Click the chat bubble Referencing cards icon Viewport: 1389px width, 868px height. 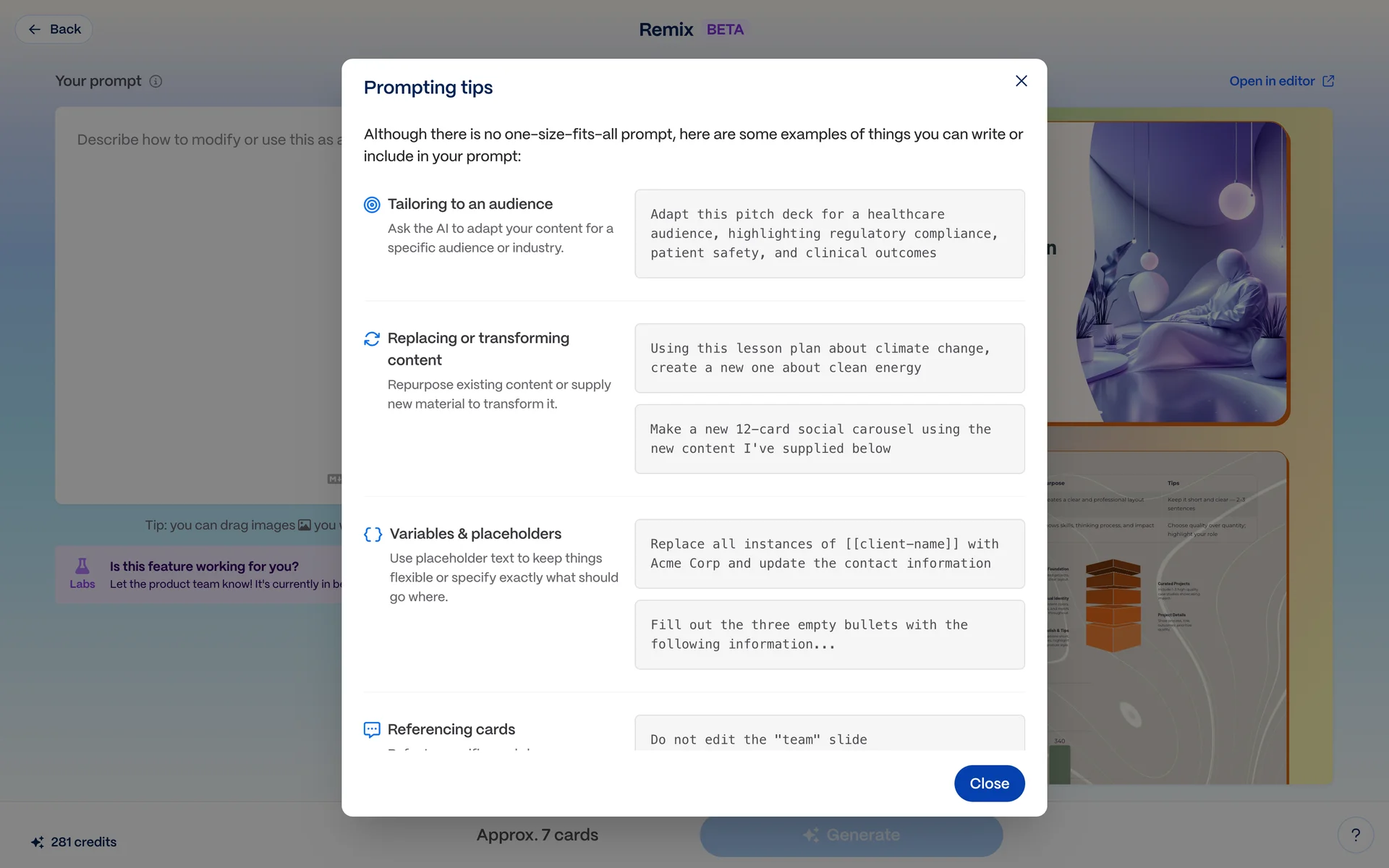click(x=372, y=730)
